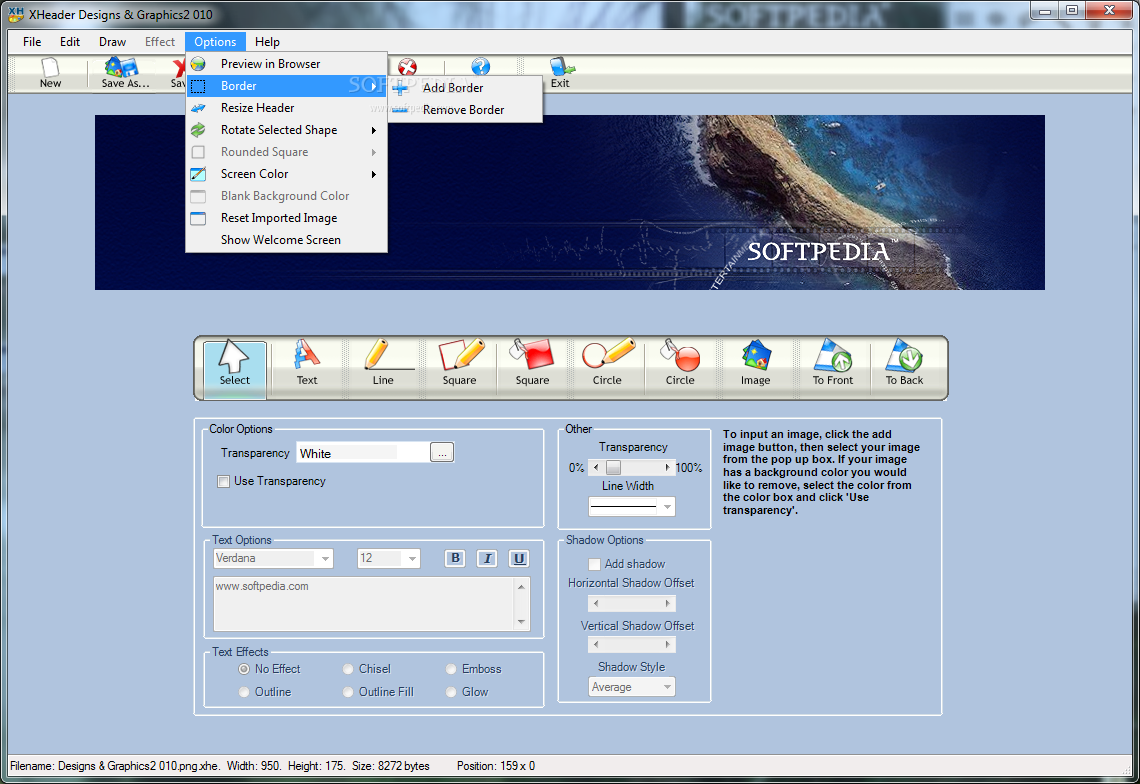The image size is (1140, 784).
Task: Select the Outline text effect
Action: pyautogui.click(x=244, y=692)
